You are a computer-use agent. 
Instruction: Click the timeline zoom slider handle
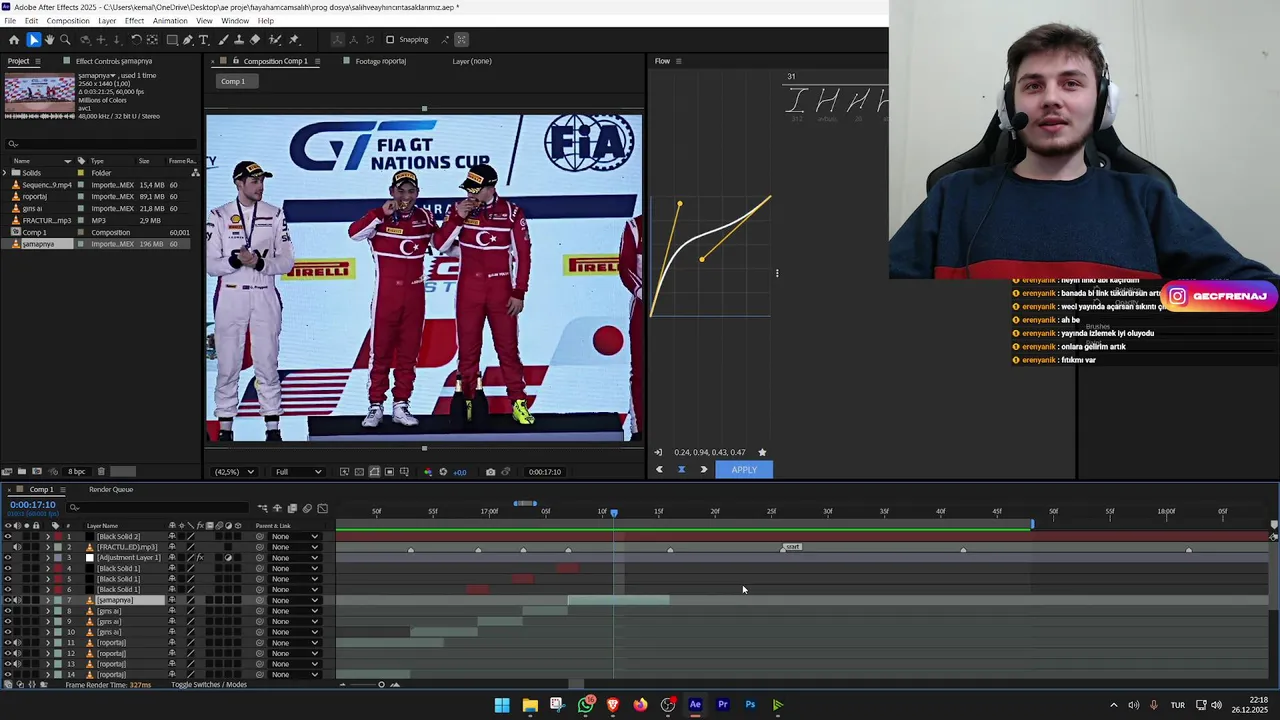tap(381, 685)
